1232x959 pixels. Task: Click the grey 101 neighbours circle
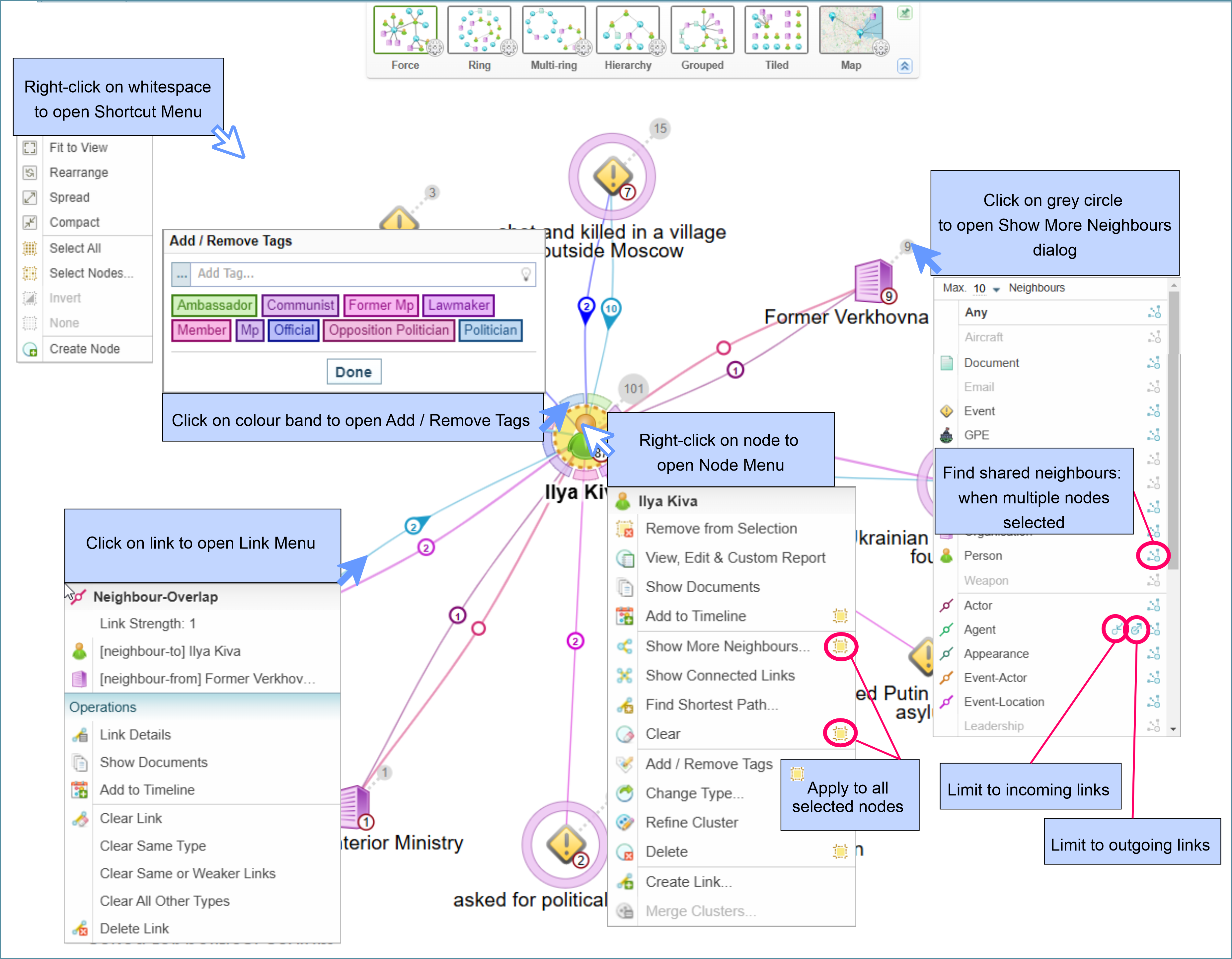[634, 388]
